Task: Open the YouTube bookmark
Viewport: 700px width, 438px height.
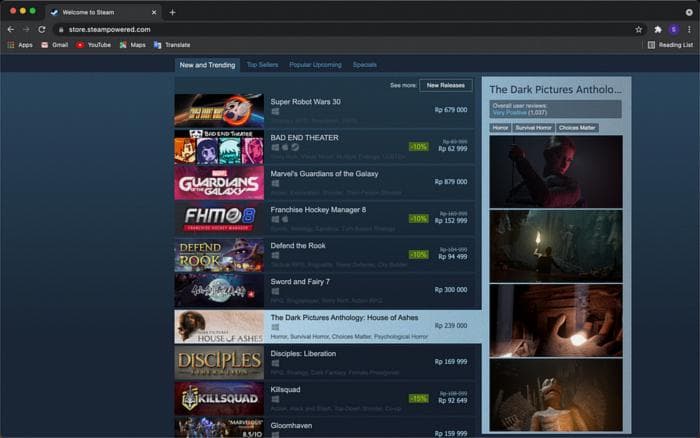Action: 94,45
